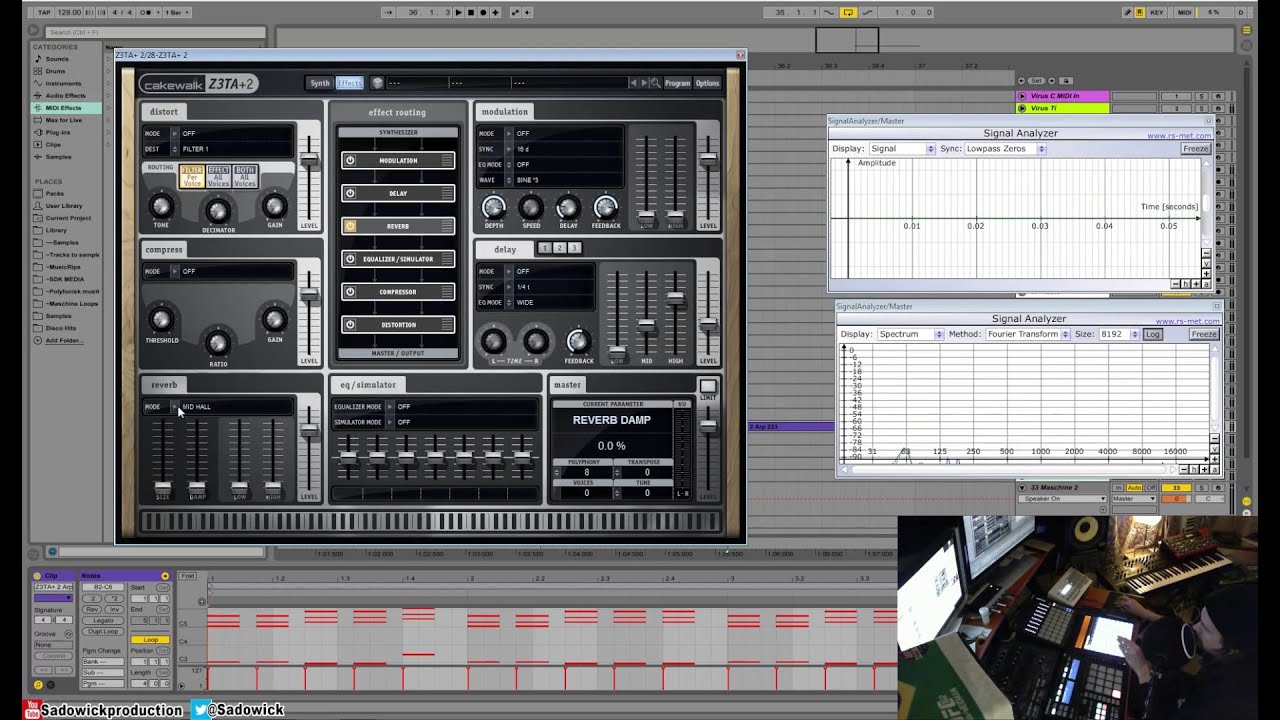Select Filter Per Voice distortion routing
This screenshot has width=1280, height=720.
191,177
